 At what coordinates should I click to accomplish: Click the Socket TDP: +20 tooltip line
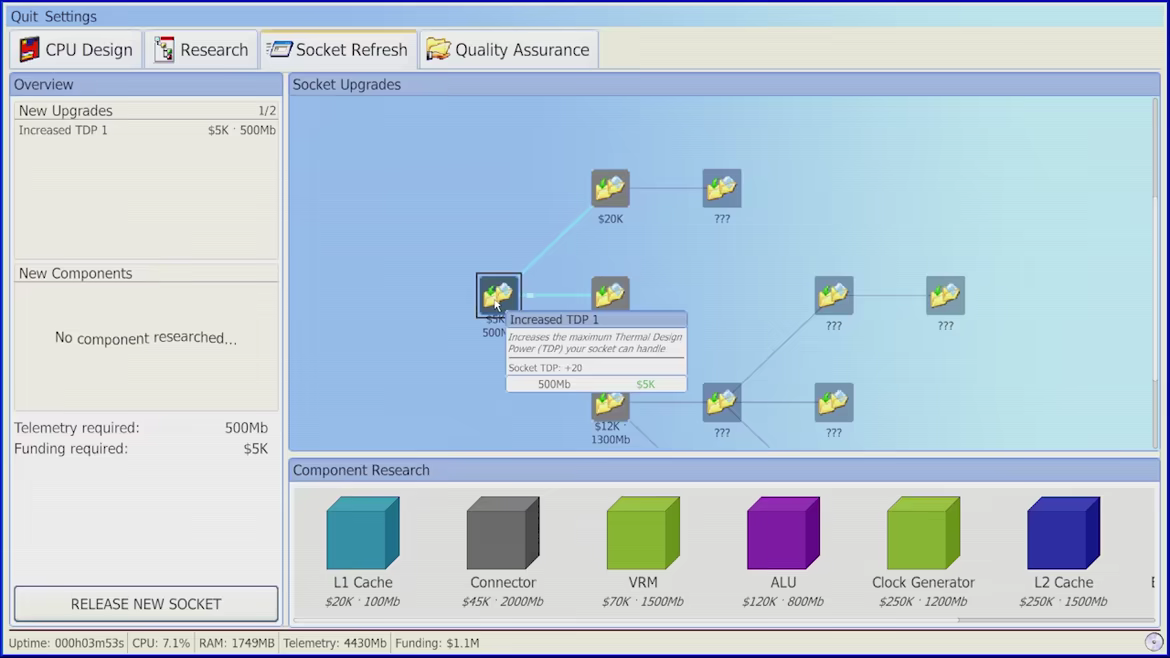545,368
